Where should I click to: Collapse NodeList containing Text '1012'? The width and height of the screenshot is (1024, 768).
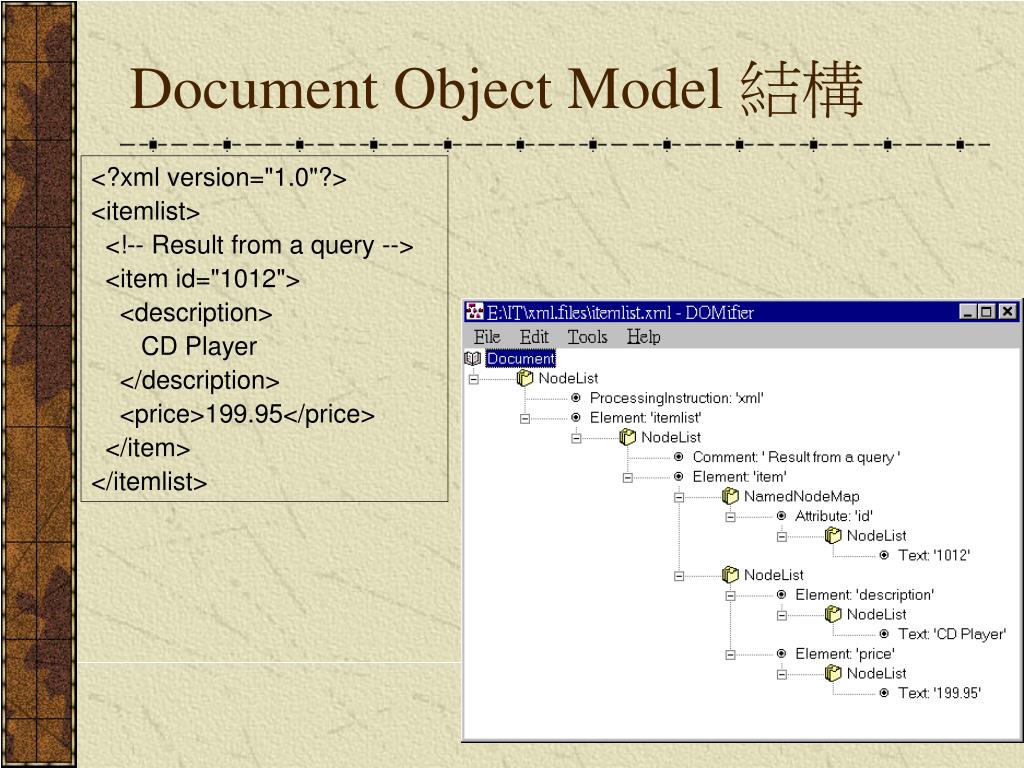(782, 537)
